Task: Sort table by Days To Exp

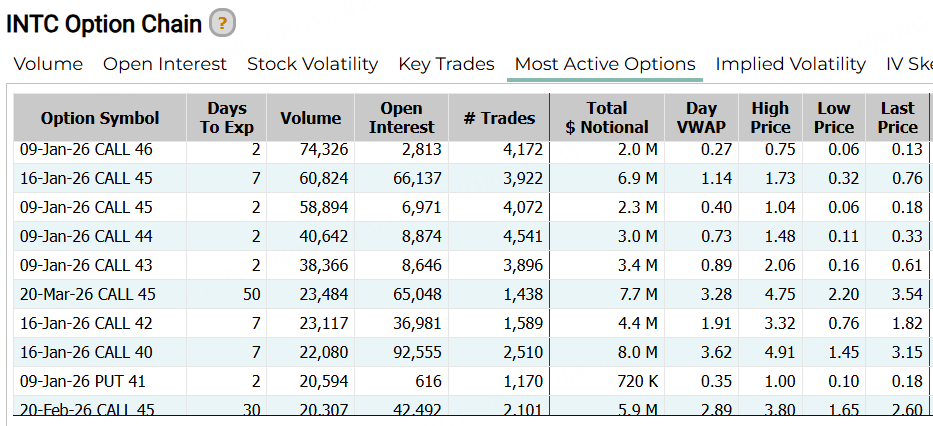Action: pyautogui.click(x=227, y=118)
